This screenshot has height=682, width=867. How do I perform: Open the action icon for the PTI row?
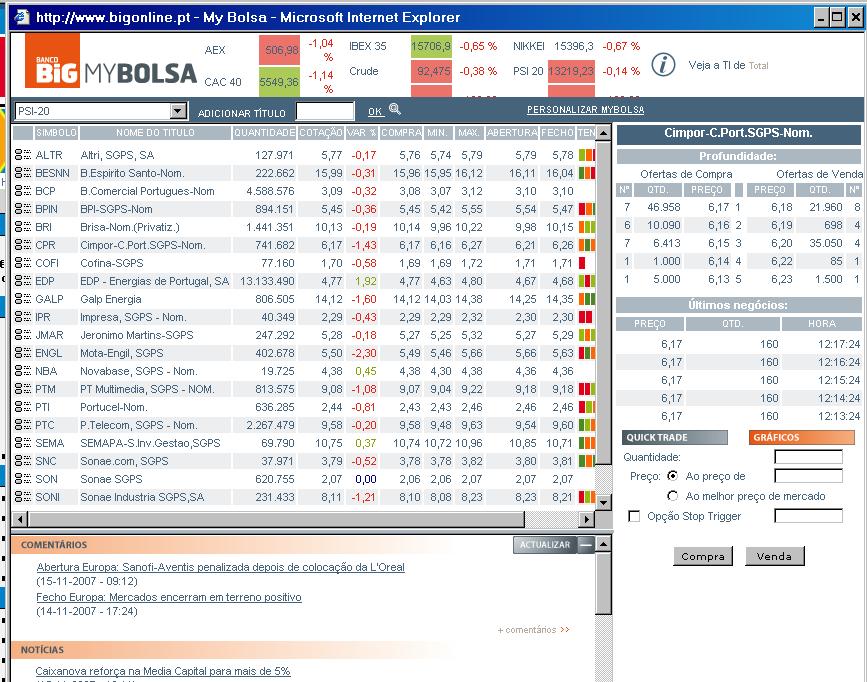pos(23,407)
